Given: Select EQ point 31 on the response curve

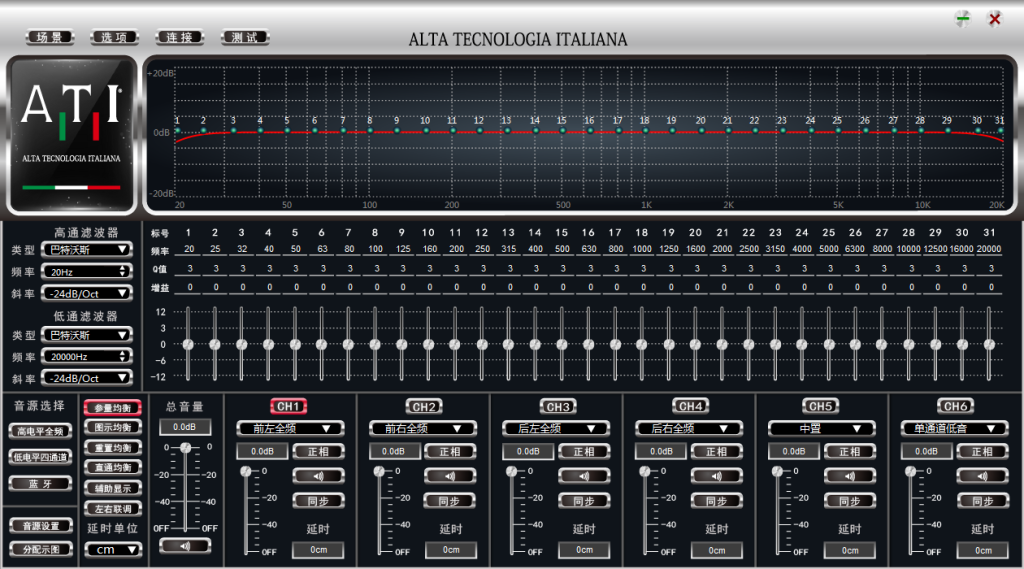Looking at the screenshot, I should coord(1000,131).
